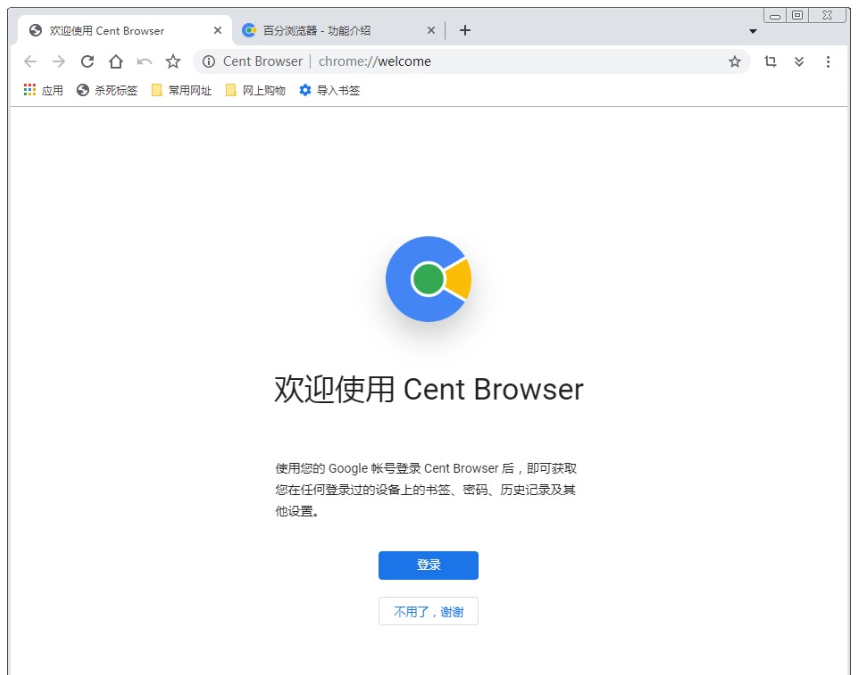Minimize the browser window
The image size is (860, 675).
coord(775,15)
